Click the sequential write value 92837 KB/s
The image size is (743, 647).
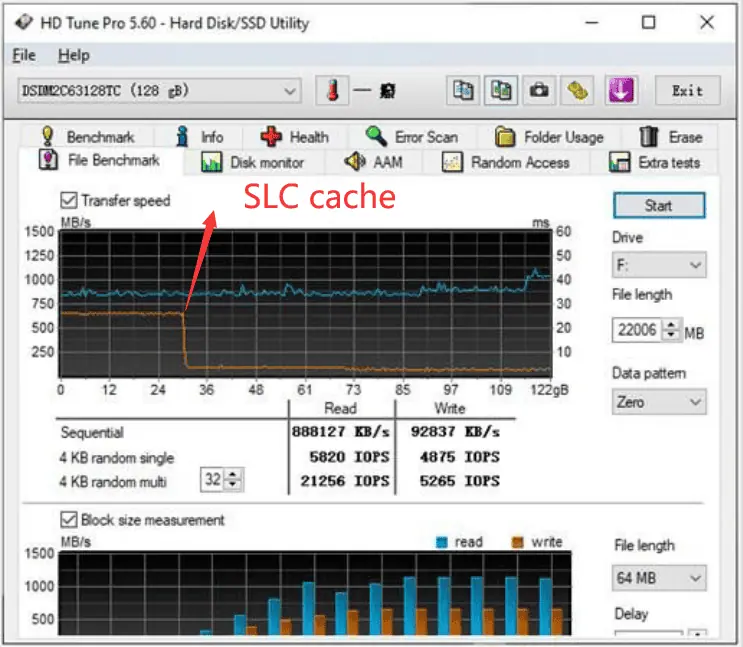coord(455,431)
